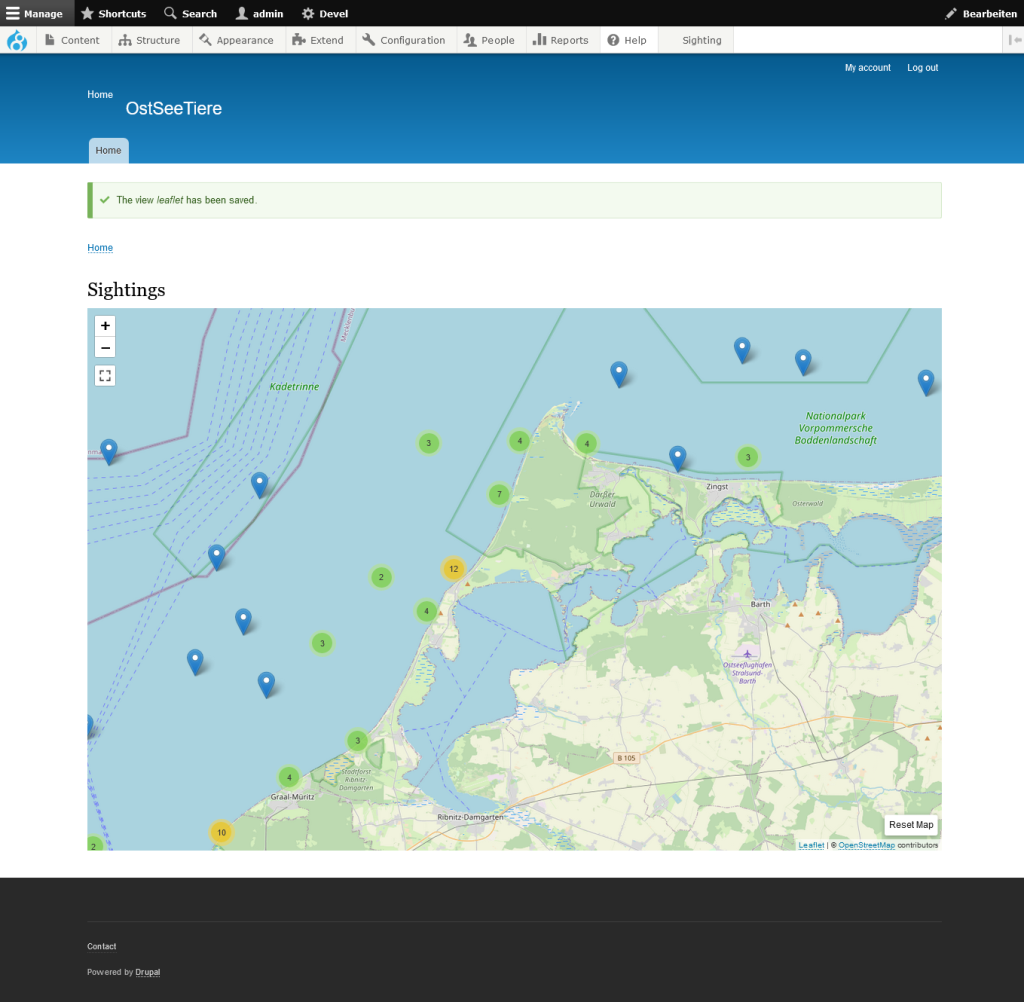This screenshot has width=1024, height=1002.
Task: Select the blue pin on the map's west edge
Action: coord(89,726)
